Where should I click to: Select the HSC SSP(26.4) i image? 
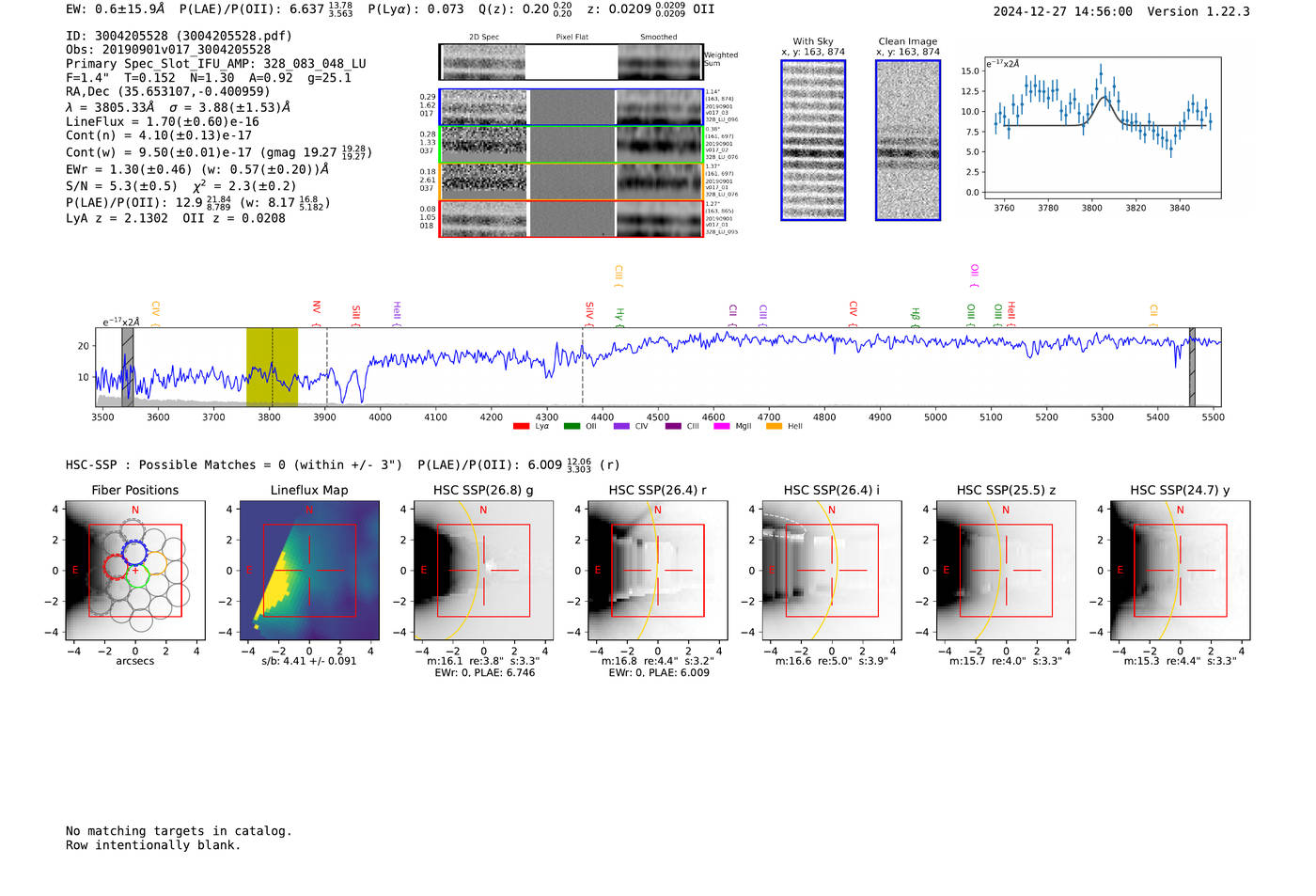[x=832, y=570]
